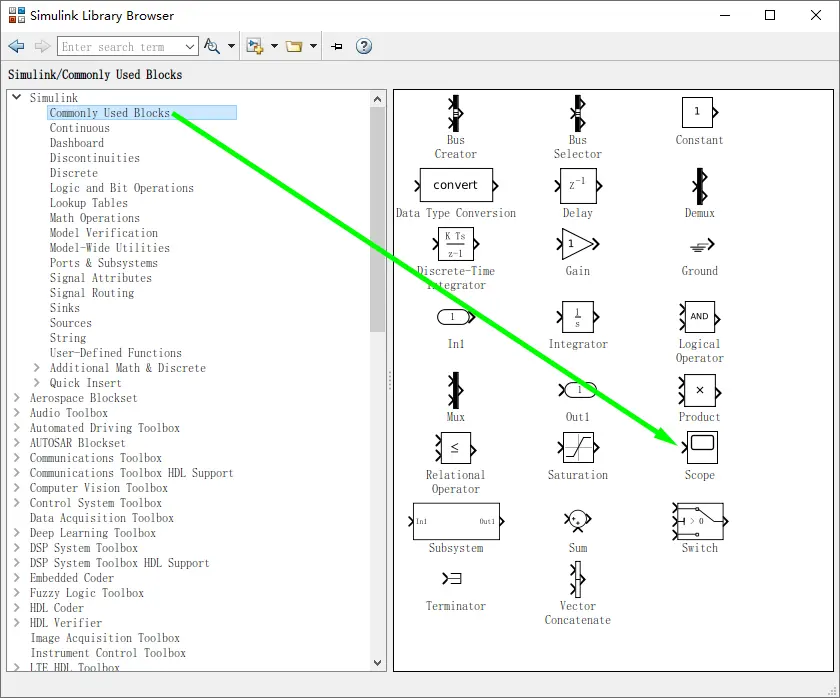Select the Subsystem block
The height and width of the screenshot is (698, 840).
coord(456,521)
